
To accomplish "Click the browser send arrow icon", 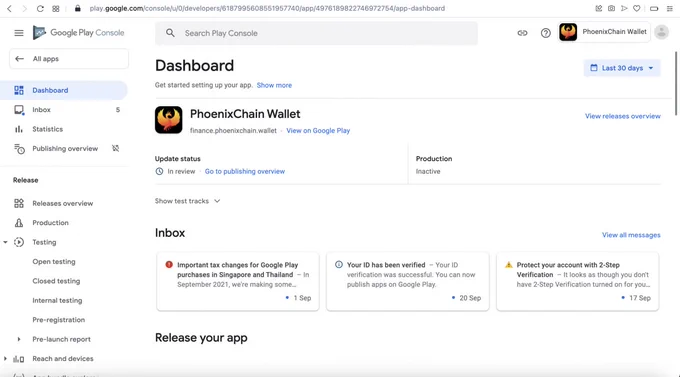I will tap(624, 8).
